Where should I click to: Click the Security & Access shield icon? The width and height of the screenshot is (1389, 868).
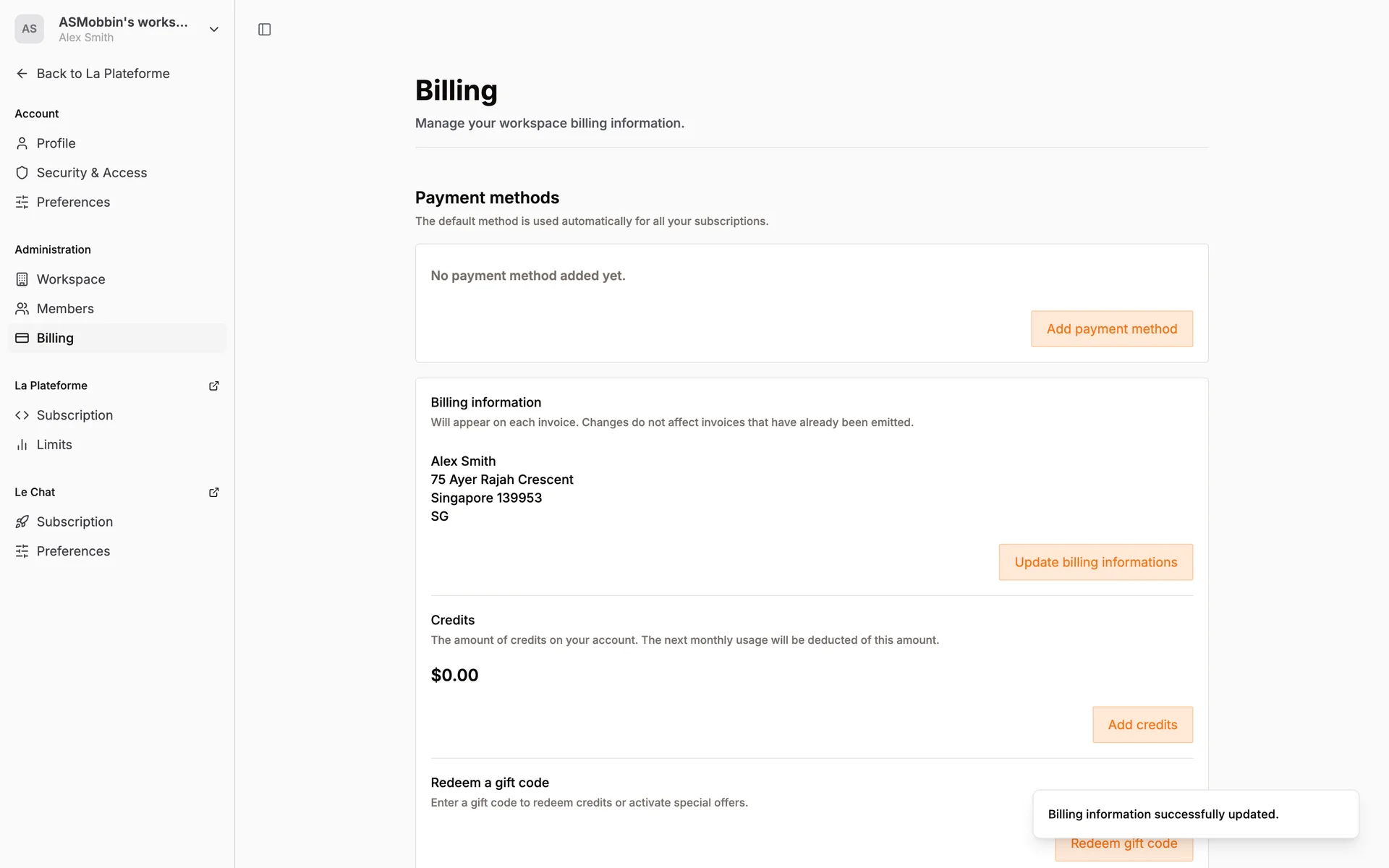22,173
